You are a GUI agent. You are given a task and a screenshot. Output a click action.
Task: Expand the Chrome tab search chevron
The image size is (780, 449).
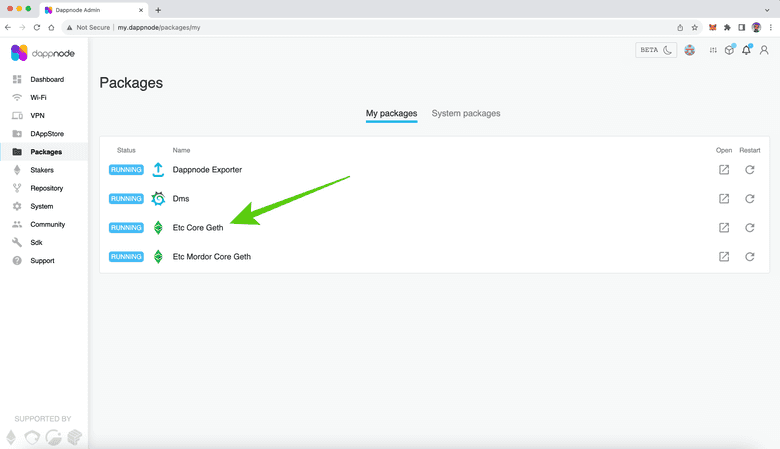click(768, 9)
